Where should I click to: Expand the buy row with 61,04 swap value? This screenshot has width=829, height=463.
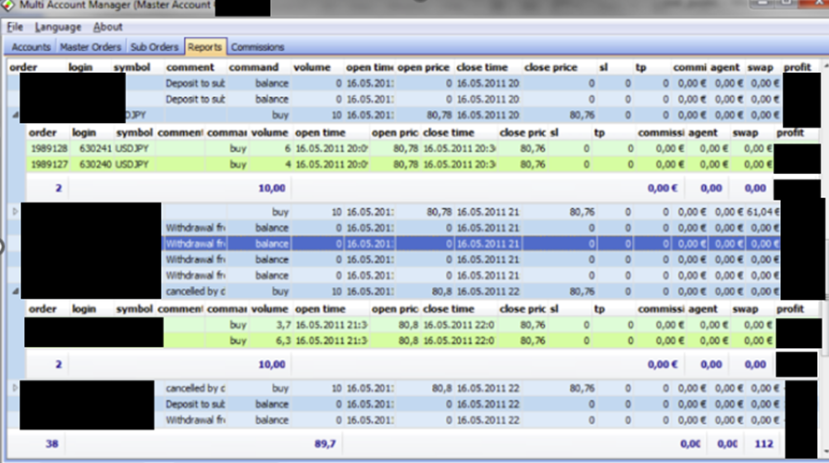[x=14, y=212]
